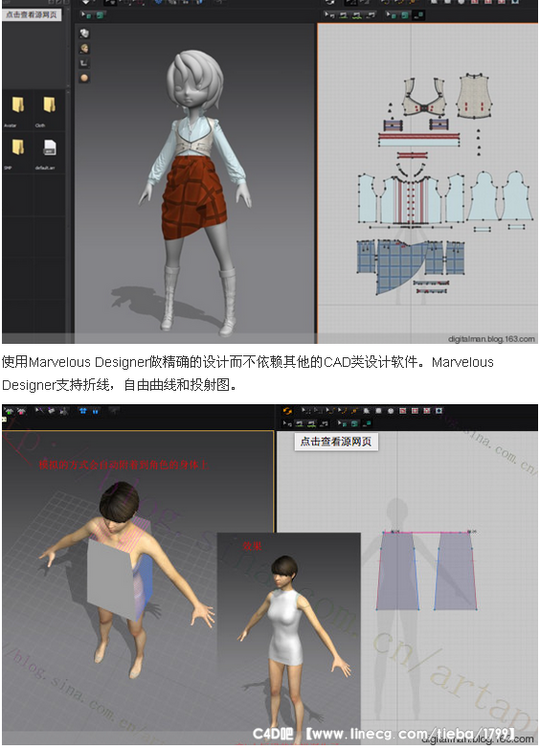Viewport: 540px width, 750px height.
Task: Select the left dress panel in the lower 2D window
Action: click(x=398, y=570)
